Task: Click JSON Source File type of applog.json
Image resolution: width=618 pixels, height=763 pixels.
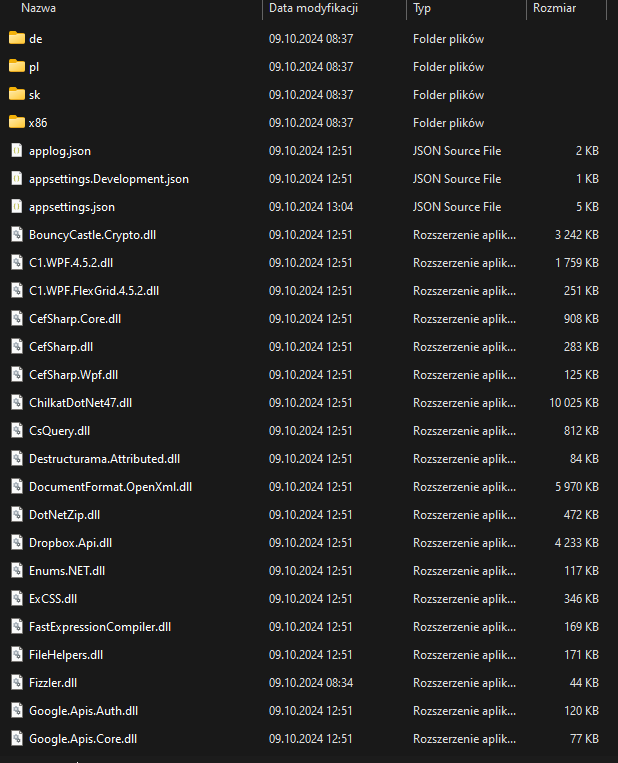Action: click(x=457, y=151)
